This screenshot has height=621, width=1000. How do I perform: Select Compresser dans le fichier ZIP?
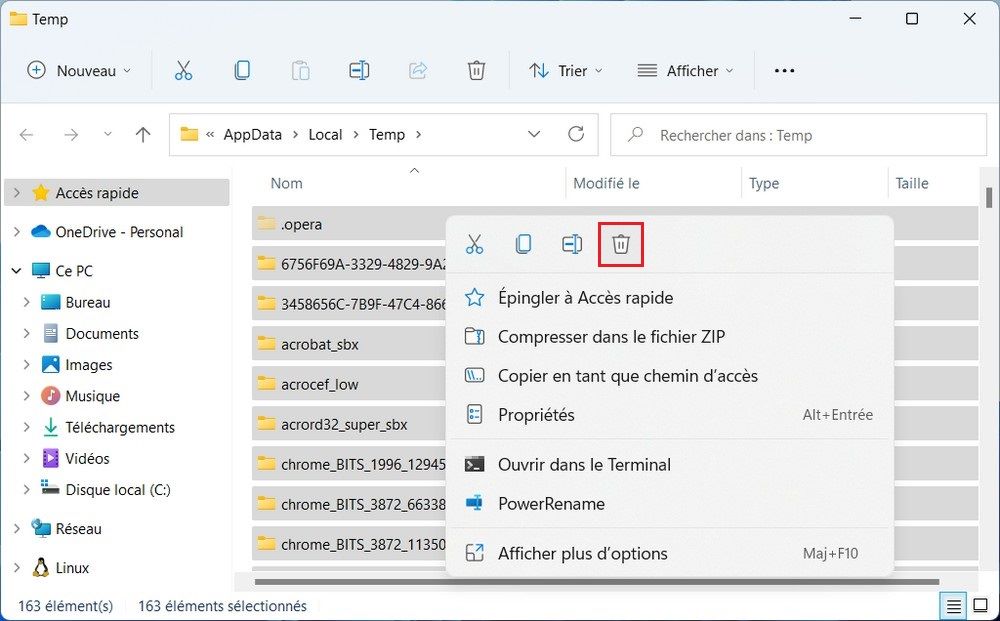point(611,337)
